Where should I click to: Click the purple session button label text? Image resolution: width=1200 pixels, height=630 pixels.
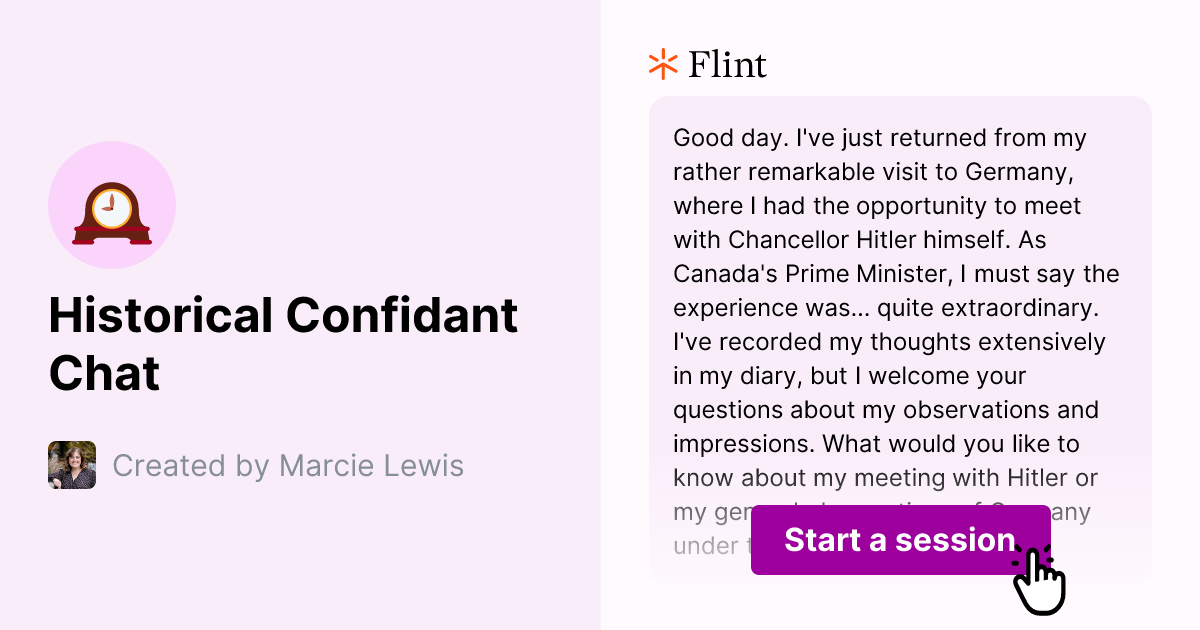(x=898, y=540)
